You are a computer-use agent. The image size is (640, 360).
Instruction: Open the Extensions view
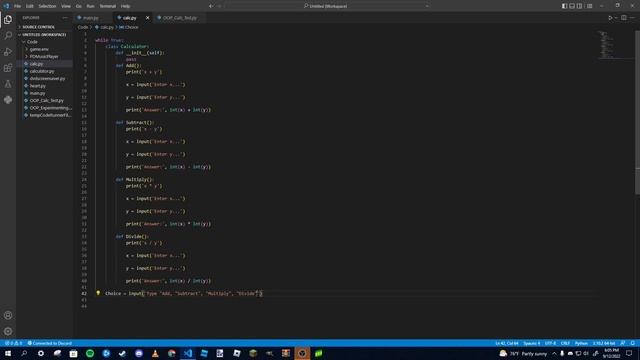pos(8,68)
